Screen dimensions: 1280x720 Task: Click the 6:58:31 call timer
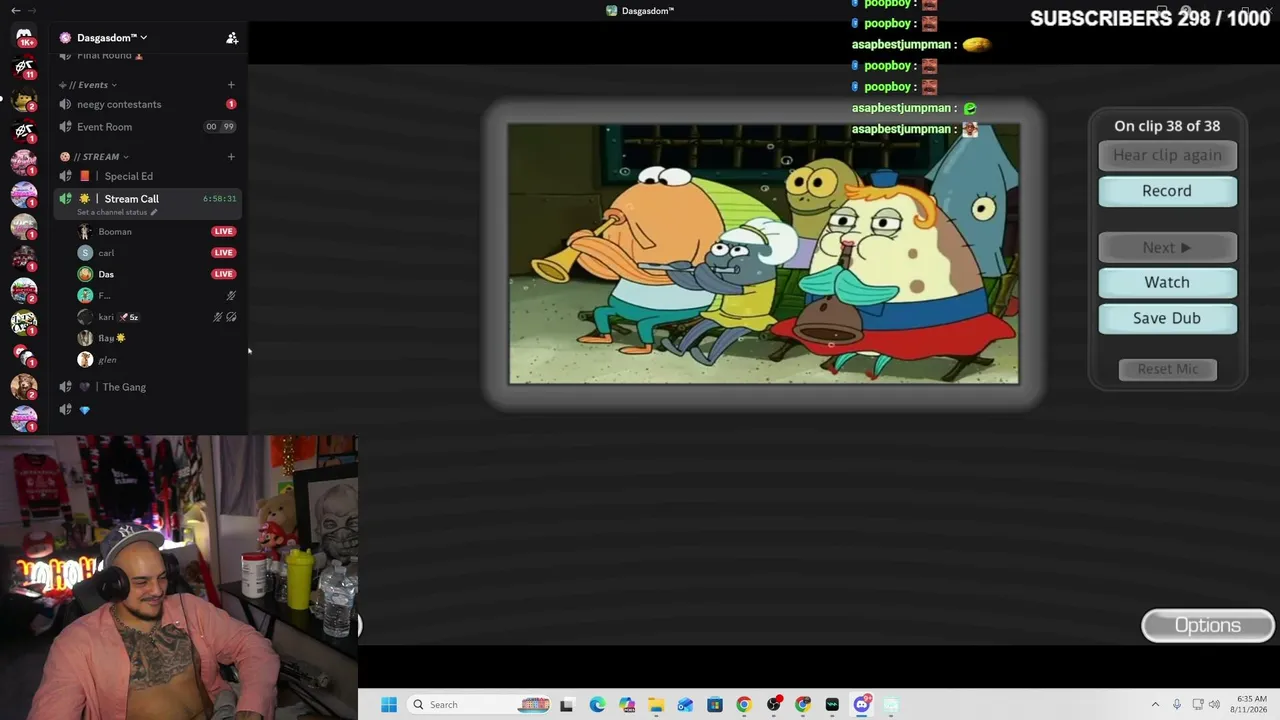(220, 199)
